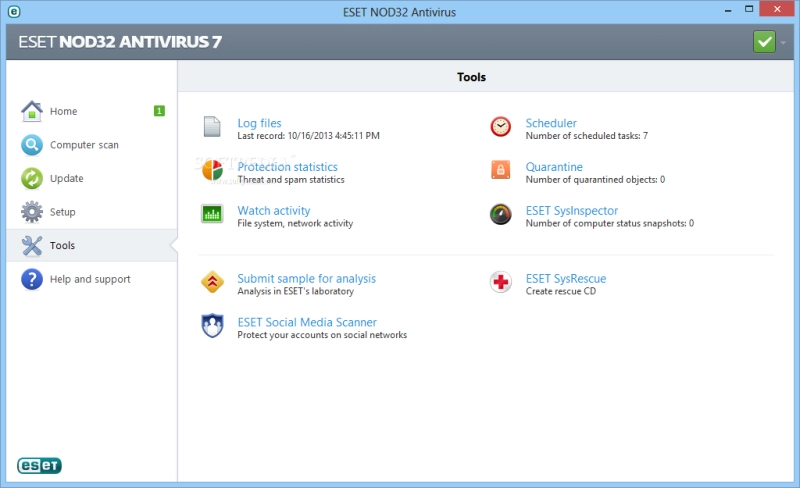This screenshot has height=488, width=800.
Task: Click the Social Media Scanner shield icon
Action: [x=212, y=326]
